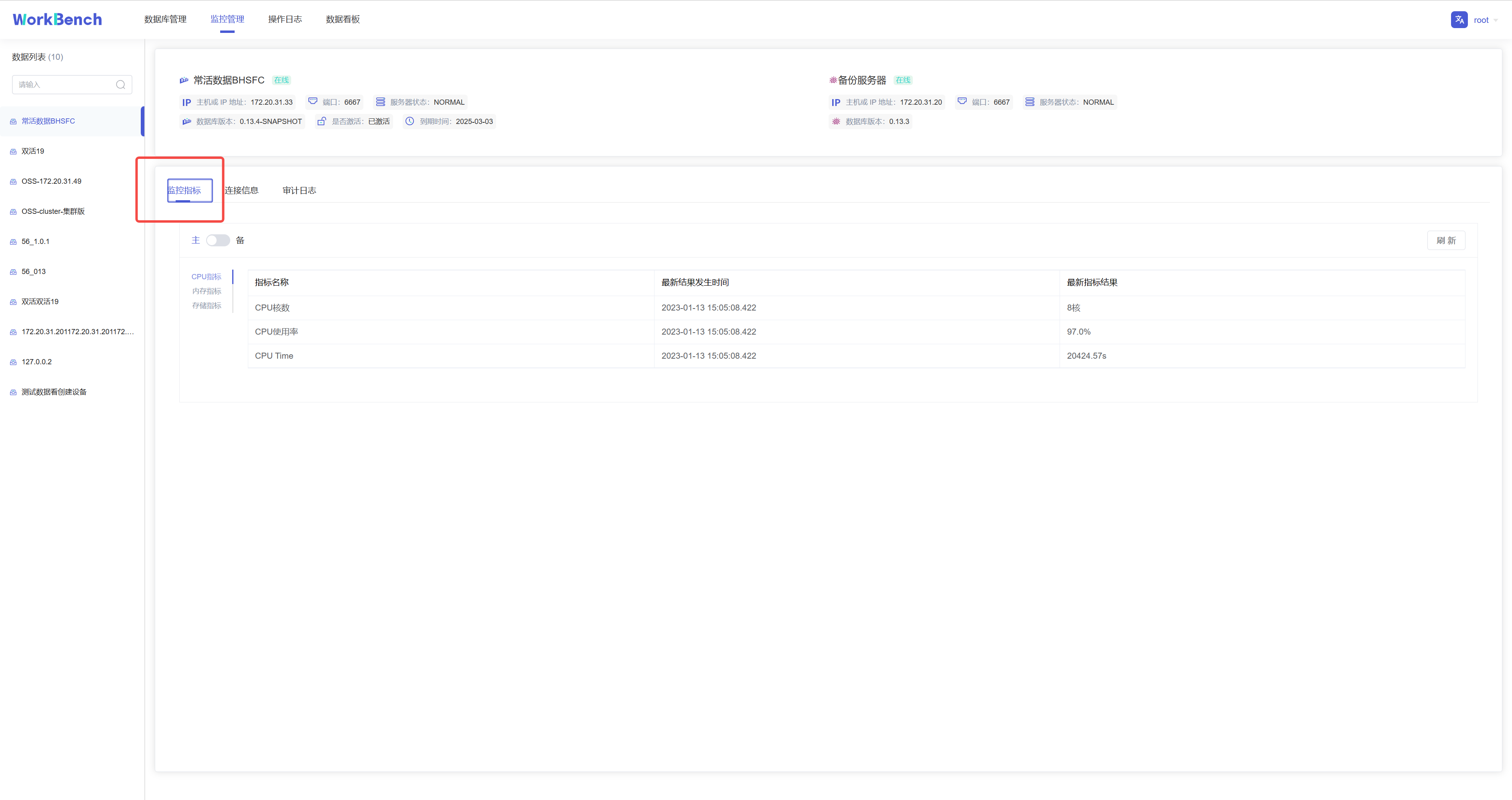1512x800 pixels.
Task: Click the sidebar search input field
Action: click(65, 84)
